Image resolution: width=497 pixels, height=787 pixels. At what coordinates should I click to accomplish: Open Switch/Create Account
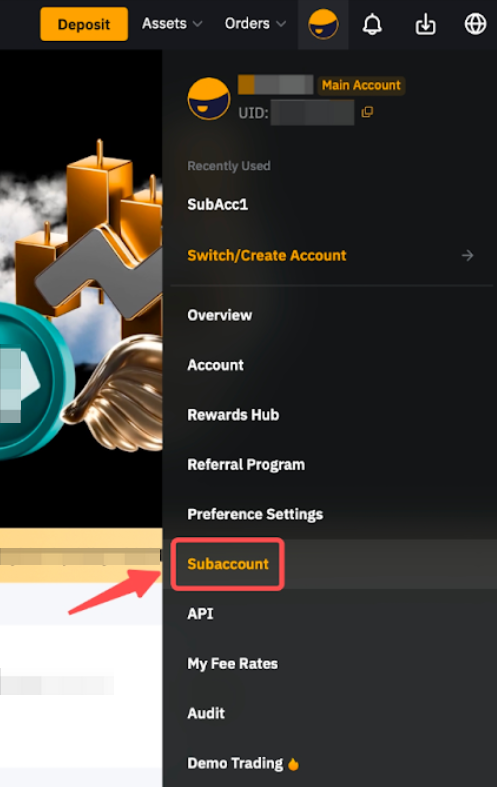pos(267,255)
